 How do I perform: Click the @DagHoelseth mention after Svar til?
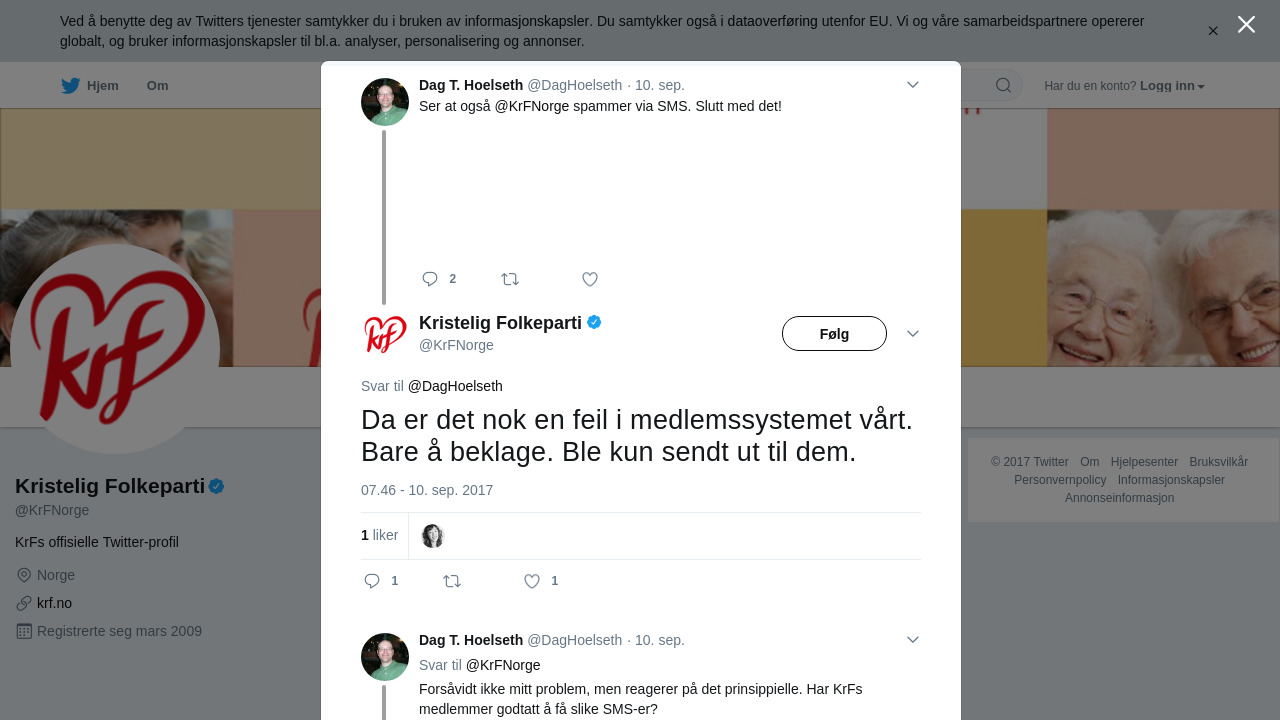(455, 386)
